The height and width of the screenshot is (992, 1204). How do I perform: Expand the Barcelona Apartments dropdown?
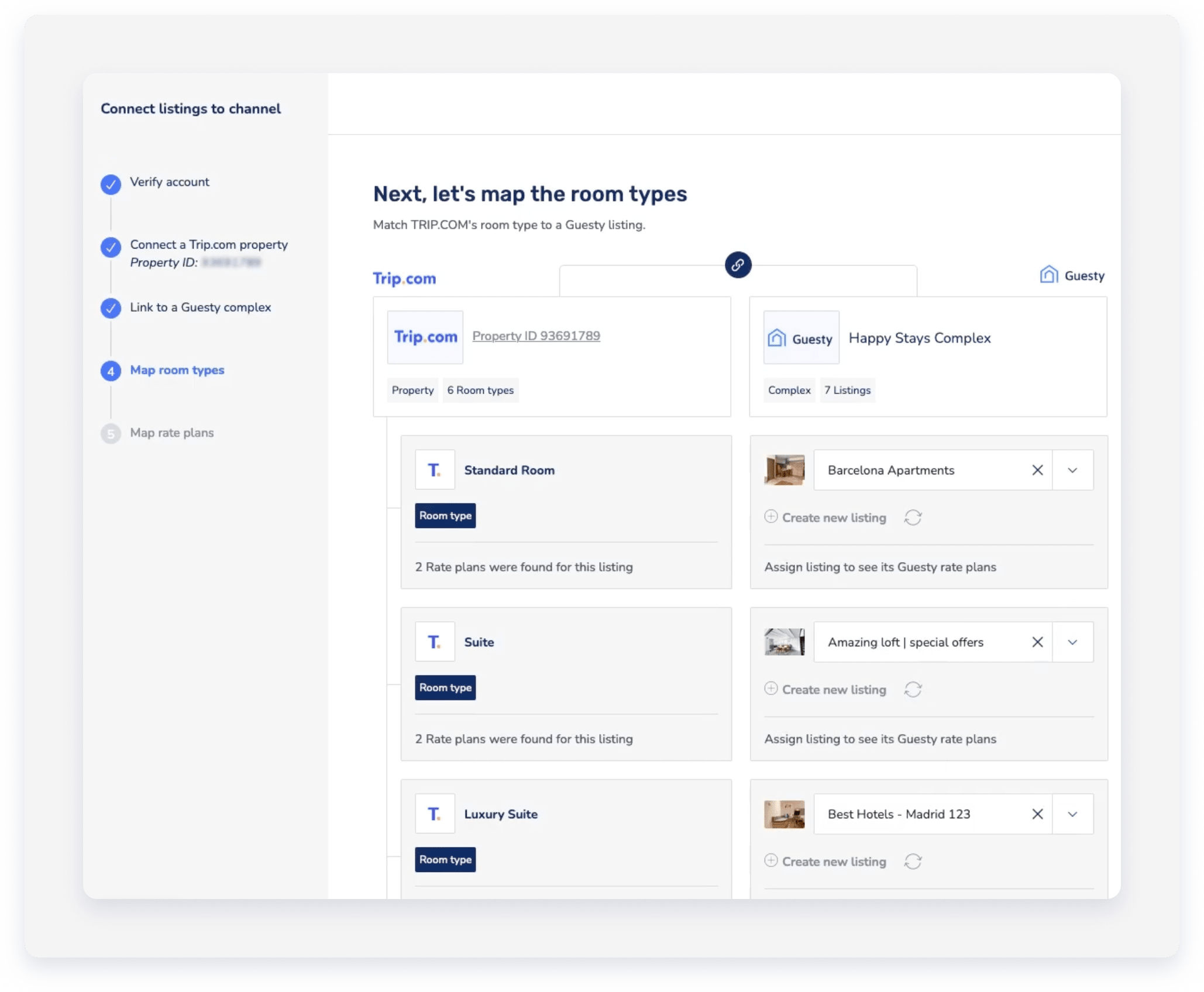click(x=1072, y=470)
